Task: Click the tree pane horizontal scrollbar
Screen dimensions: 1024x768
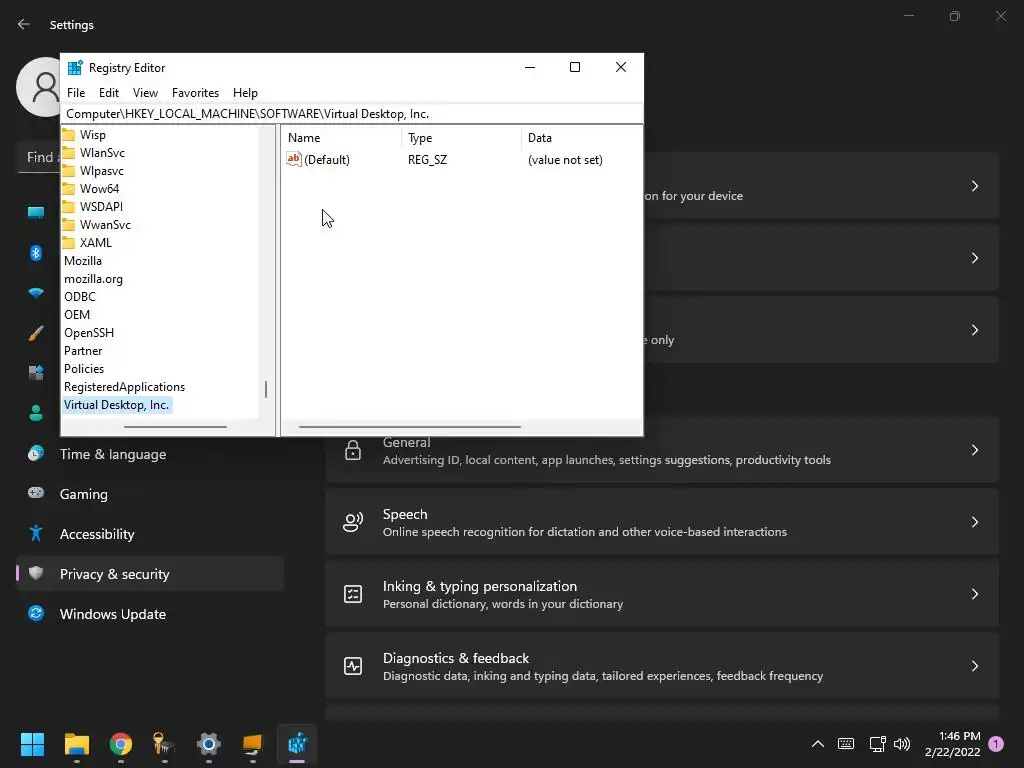Action: (x=175, y=427)
